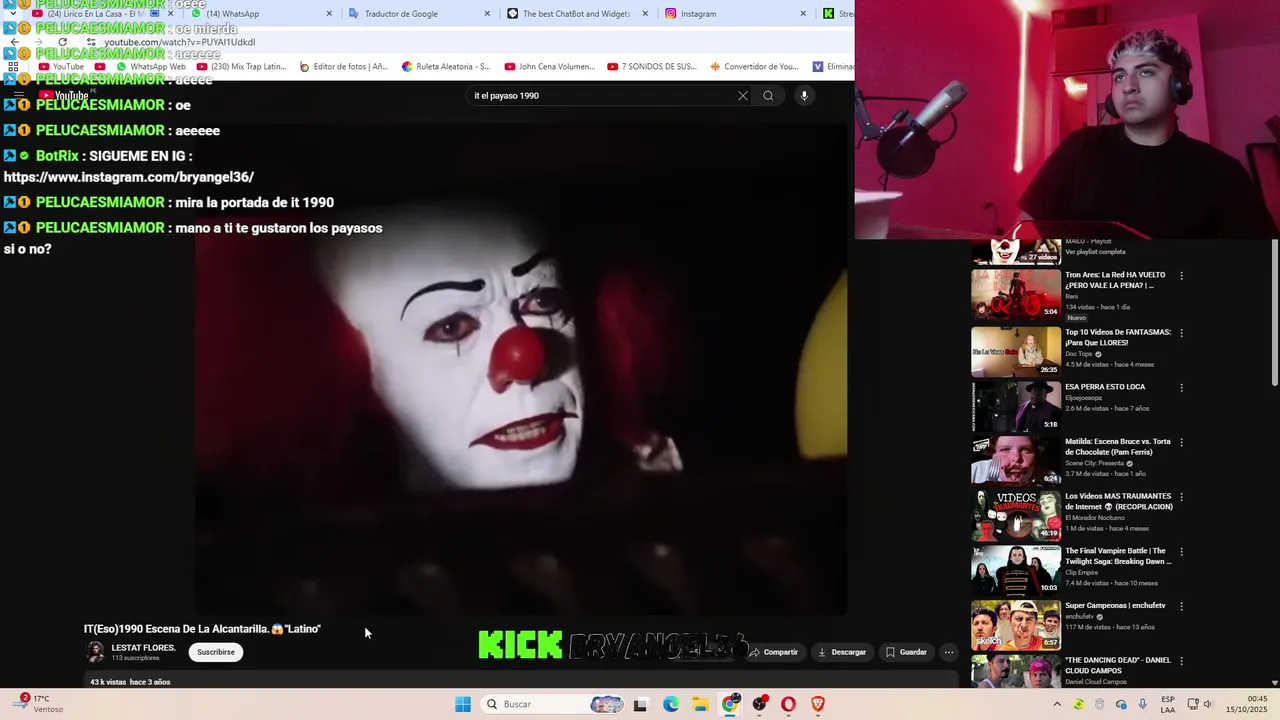Click the Suscribirse button

pos(216,652)
